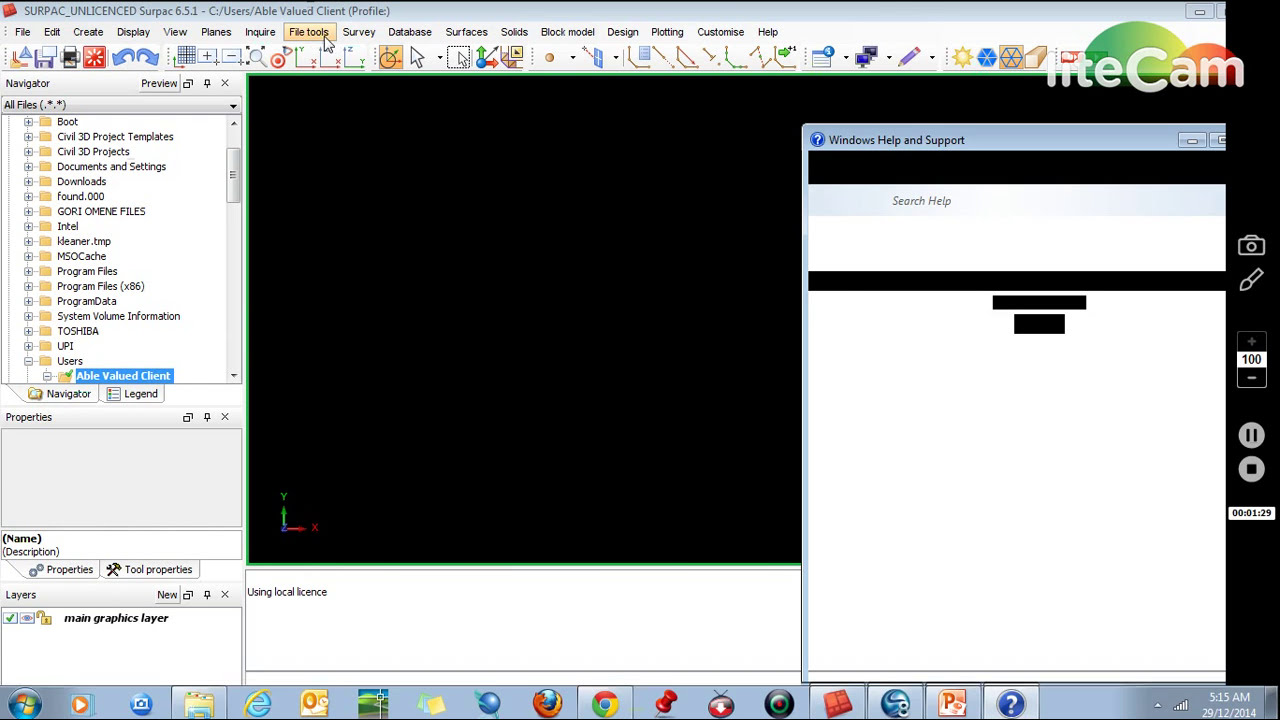Click the info window toolbar icon
Image resolution: width=1280 pixels, height=720 pixels.
pyautogui.click(x=823, y=57)
